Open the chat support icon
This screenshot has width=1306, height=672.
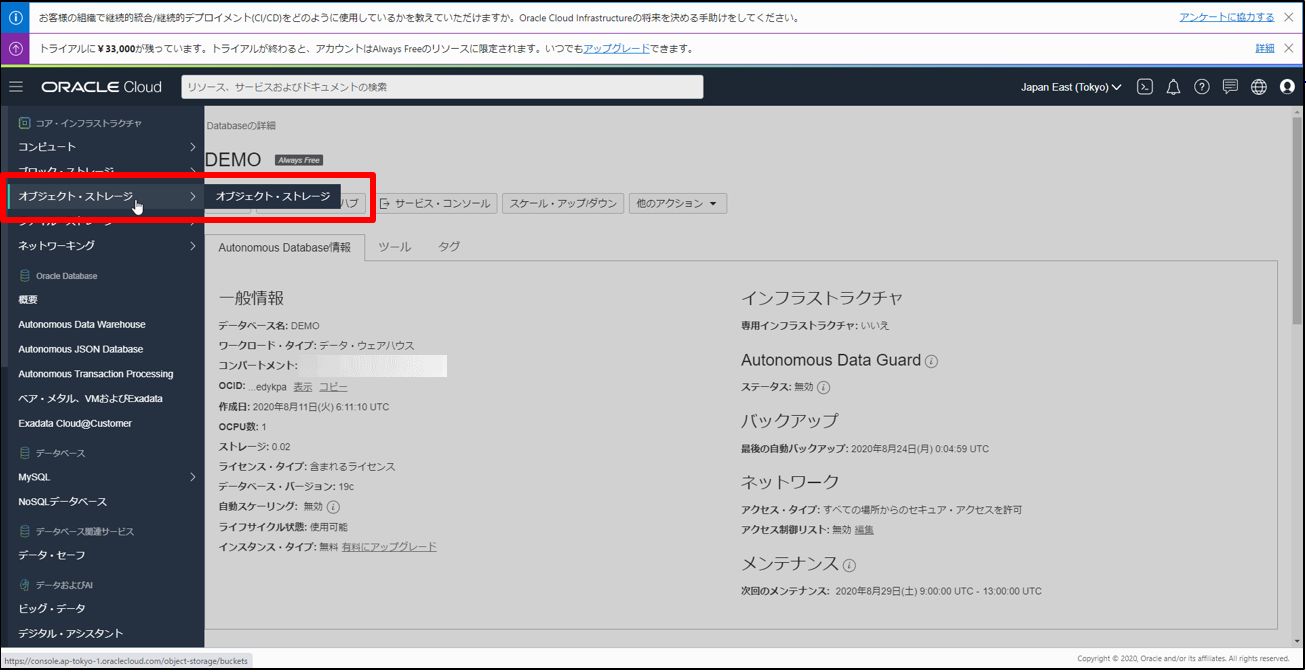(1230, 87)
